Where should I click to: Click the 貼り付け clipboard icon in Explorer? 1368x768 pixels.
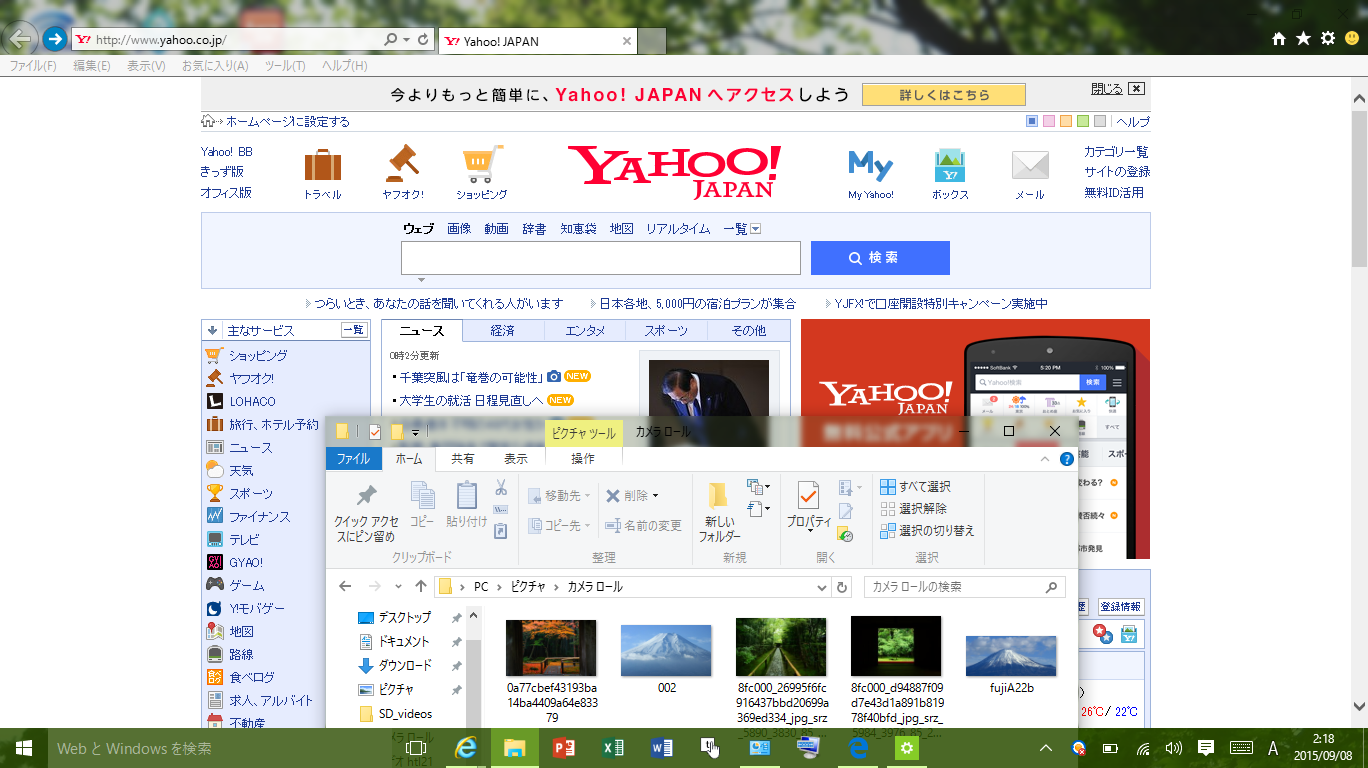[467, 495]
